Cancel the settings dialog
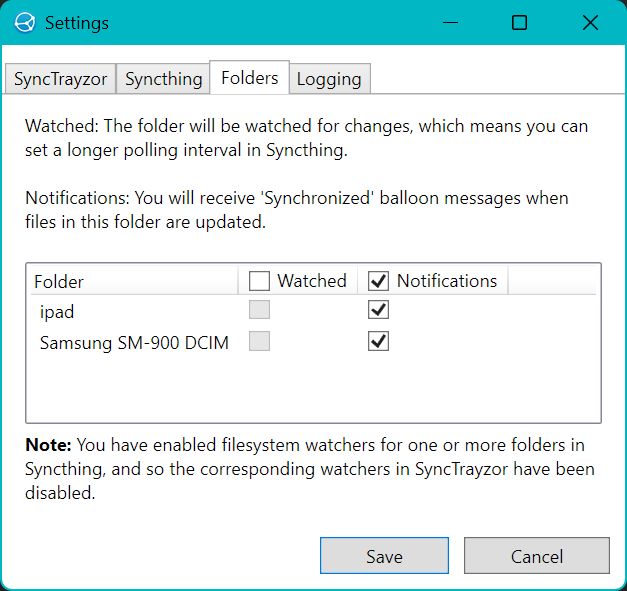Viewport: 627px width, 591px height. [x=537, y=556]
